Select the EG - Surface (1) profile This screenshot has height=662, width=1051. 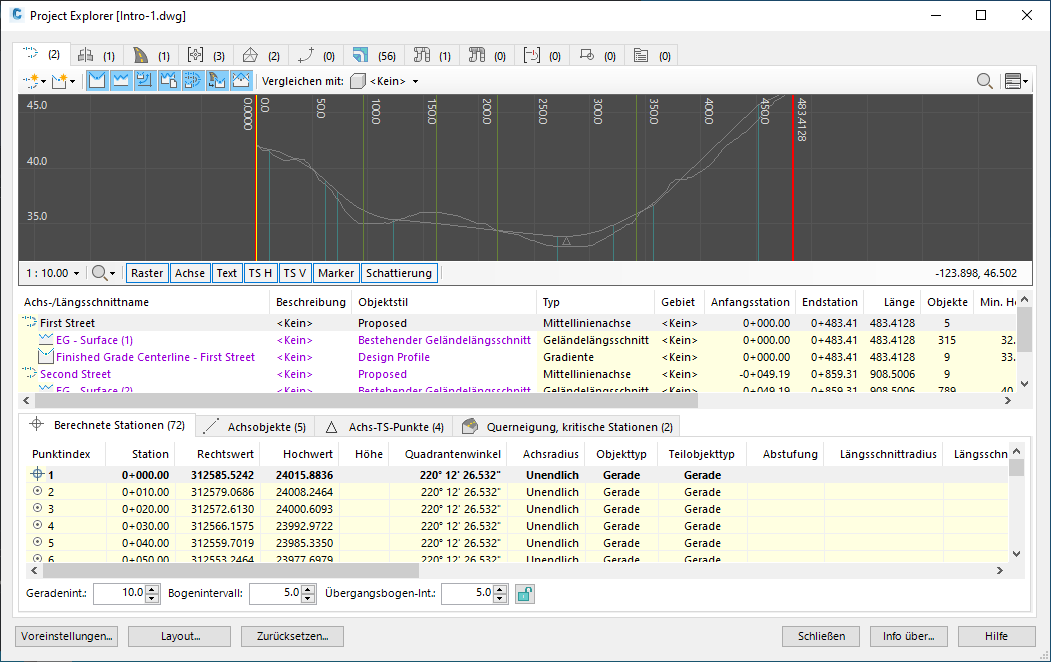tap(95, 340)
